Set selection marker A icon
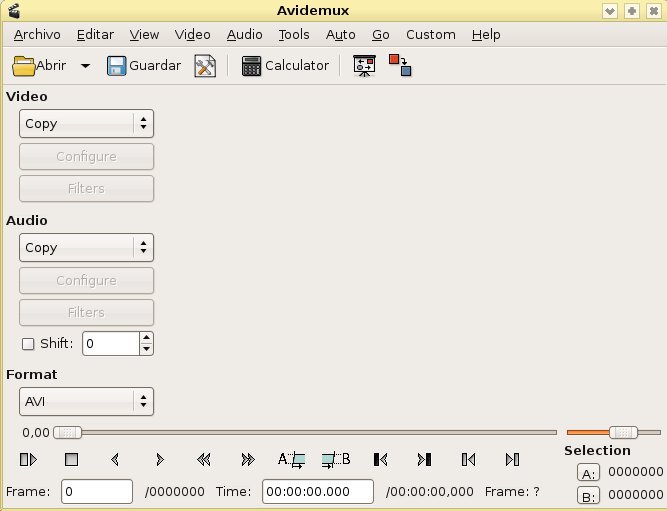This screenshot has height=511, width=667. [x=291, y=460]
